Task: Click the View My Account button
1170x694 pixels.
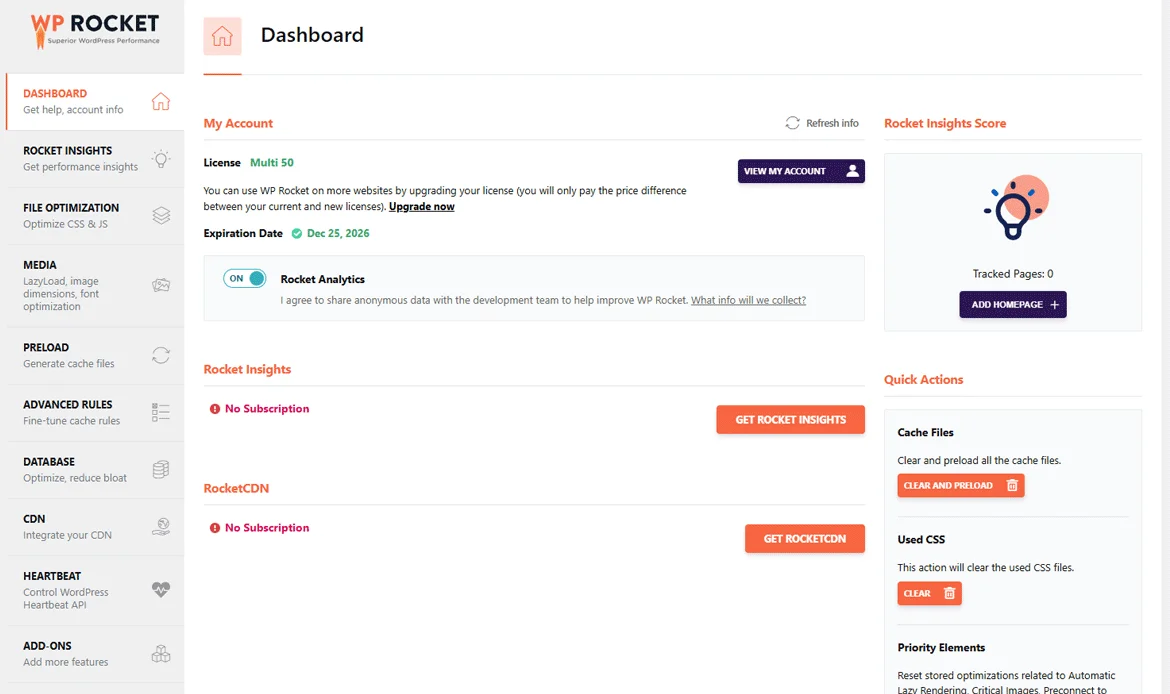Action: pos(801,171)
